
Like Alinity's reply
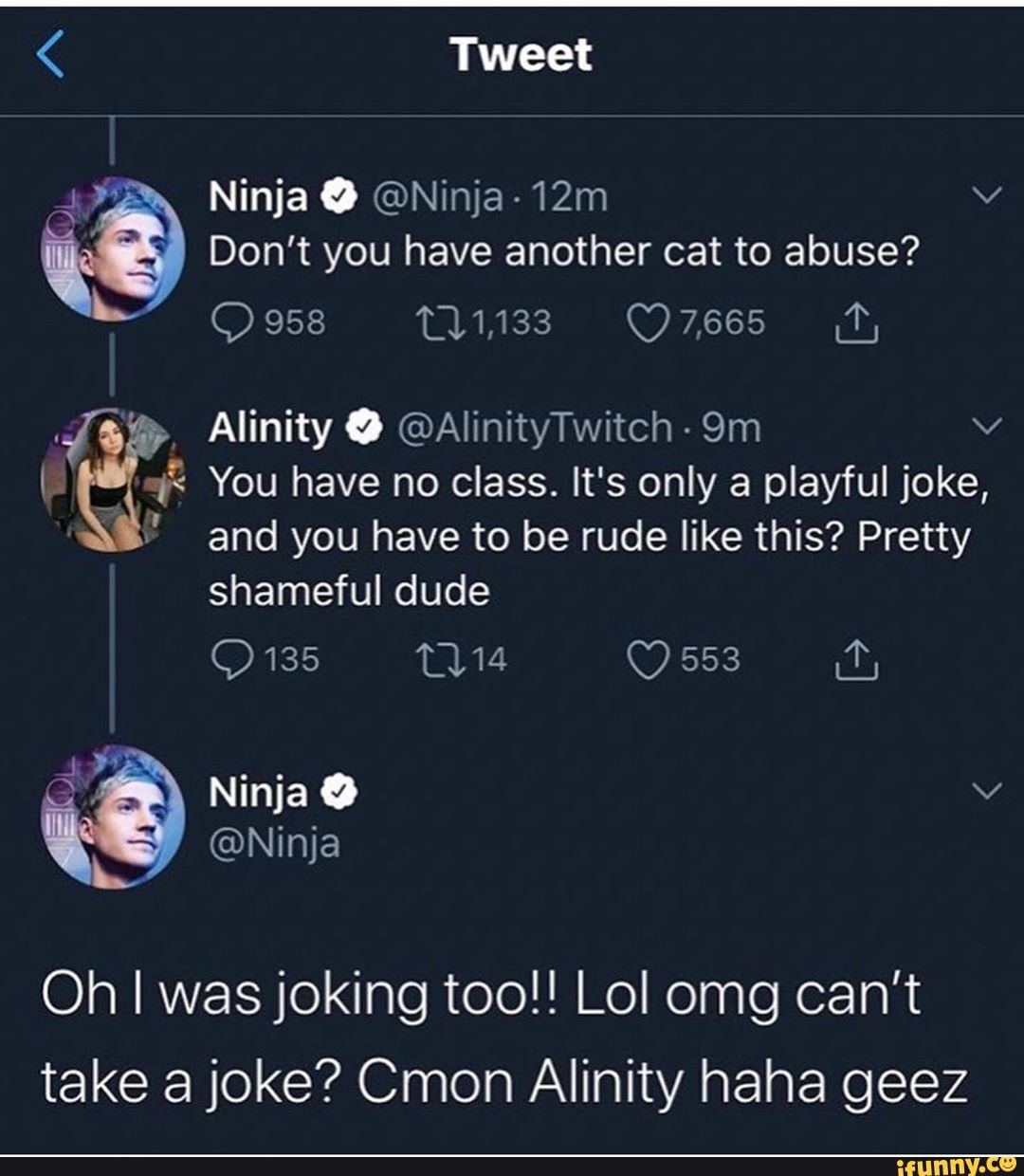click(x=649, y=659)
